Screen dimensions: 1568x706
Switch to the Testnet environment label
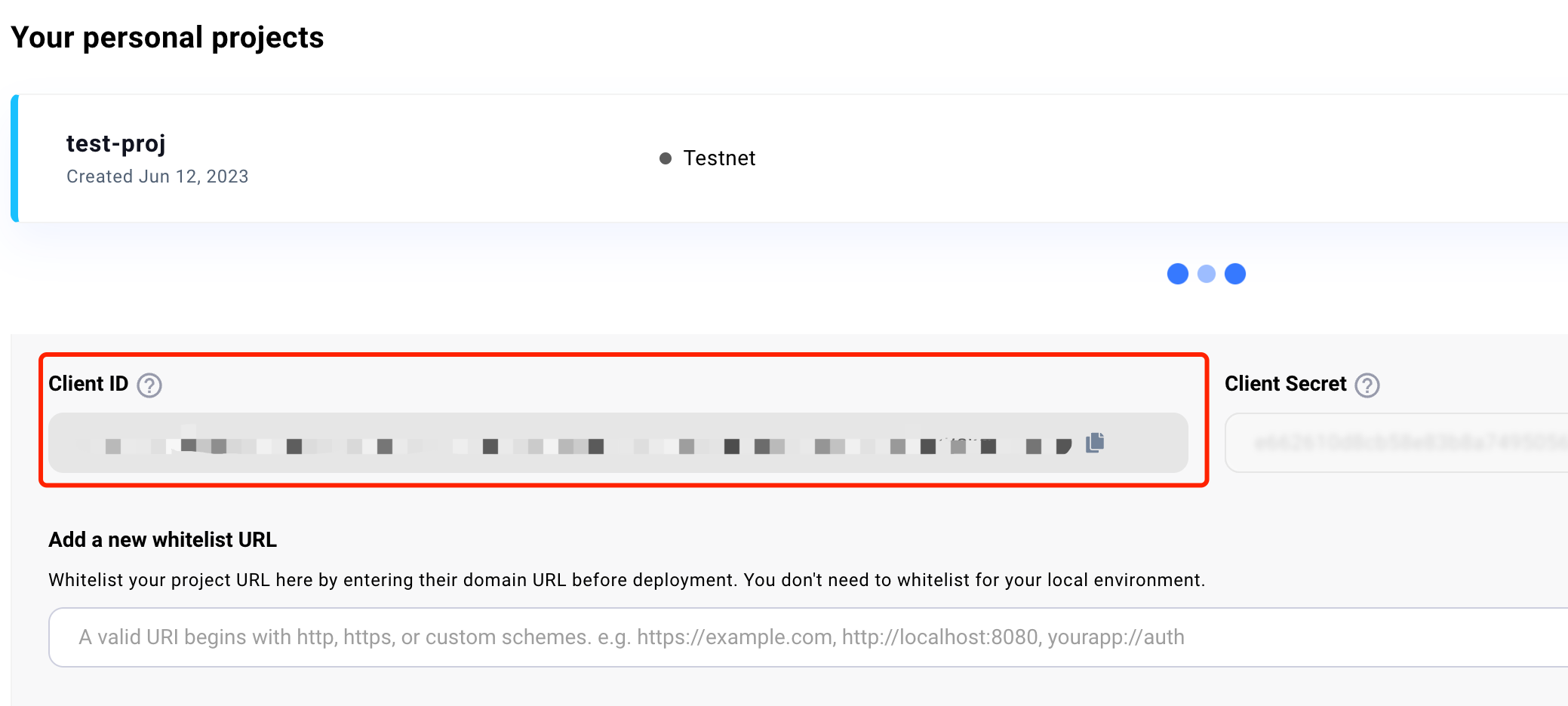click(719, 158)
